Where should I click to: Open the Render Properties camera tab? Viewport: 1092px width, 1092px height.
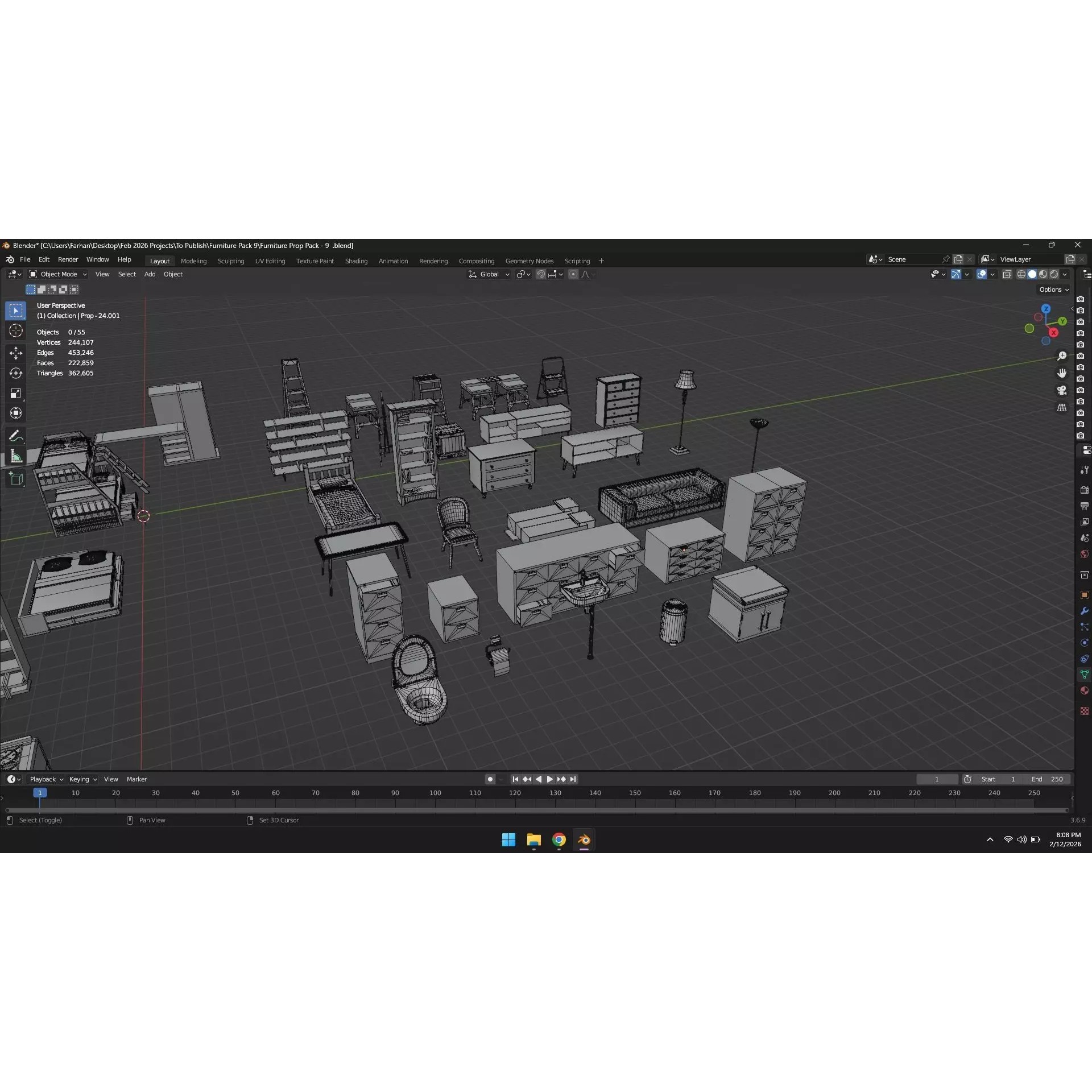tap(1084, 490)
